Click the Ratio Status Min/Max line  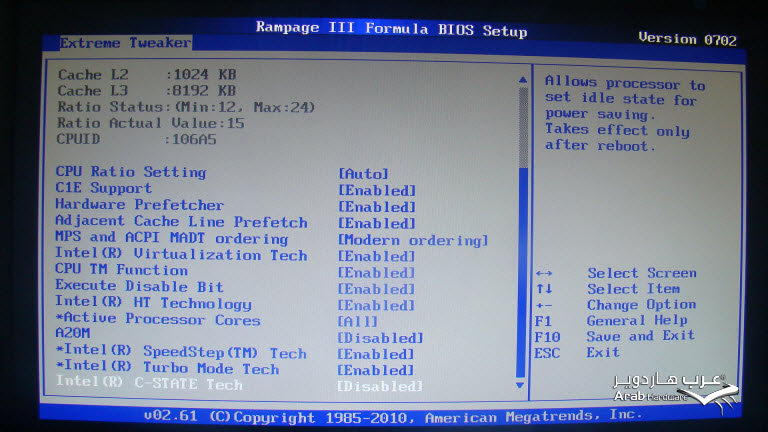click(186, 107)
